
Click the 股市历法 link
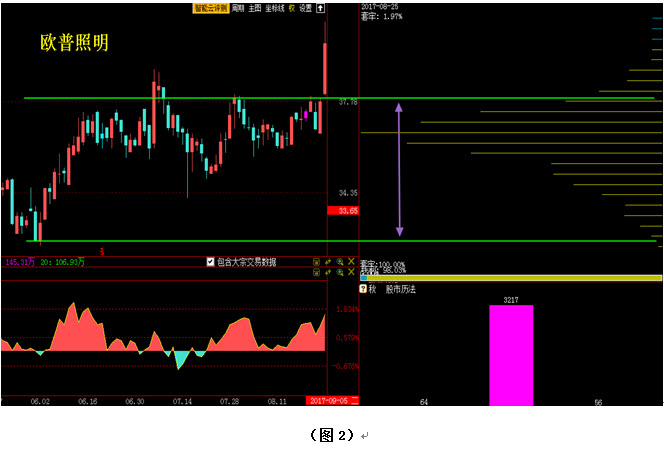pos(400,289)
